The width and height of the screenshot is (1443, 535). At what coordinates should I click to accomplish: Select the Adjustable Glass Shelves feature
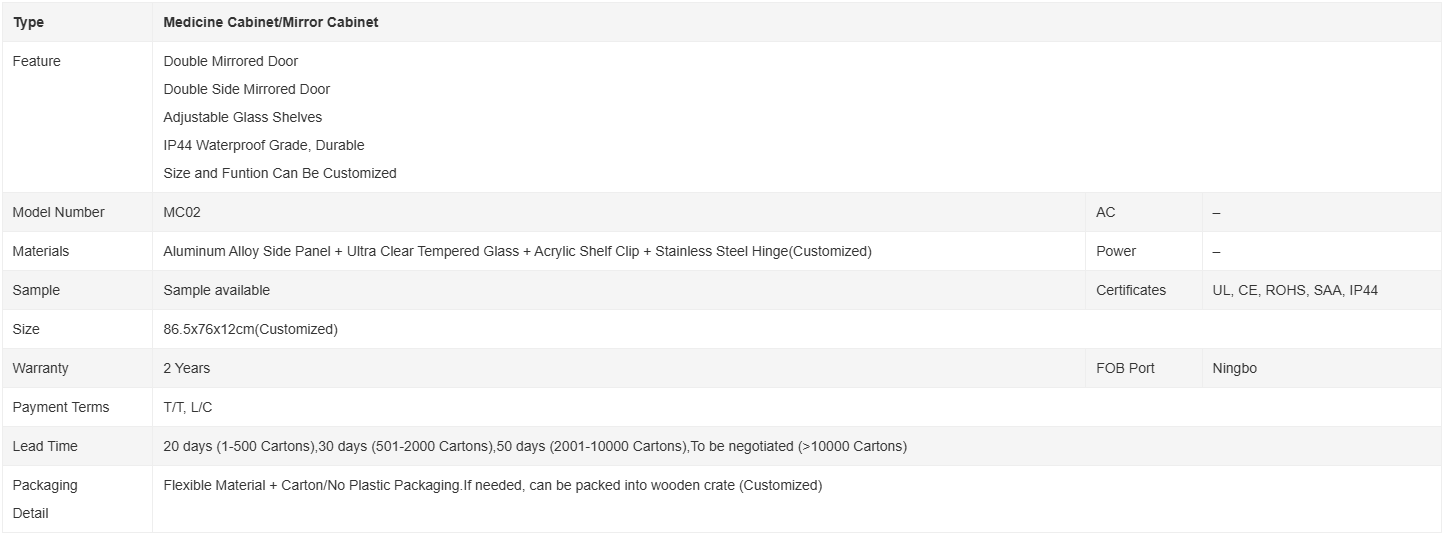pyautogui.click(x=243, y=117)
